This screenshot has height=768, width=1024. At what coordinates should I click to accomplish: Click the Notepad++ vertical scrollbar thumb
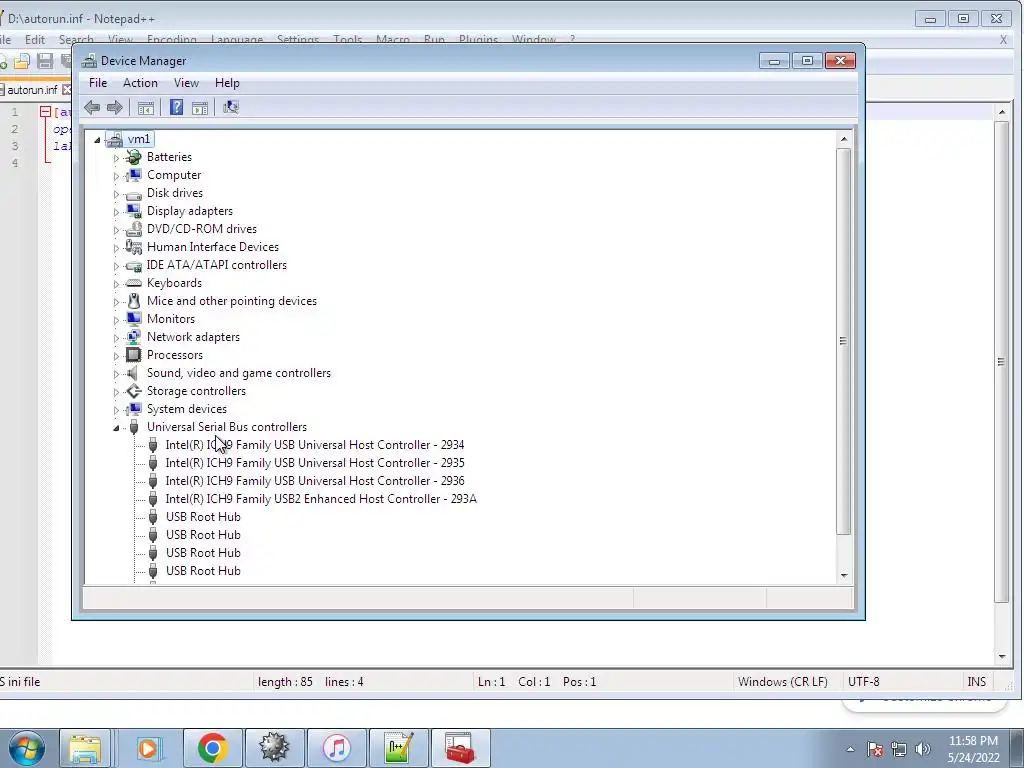pyautogui.click(x=1001, y=361)
